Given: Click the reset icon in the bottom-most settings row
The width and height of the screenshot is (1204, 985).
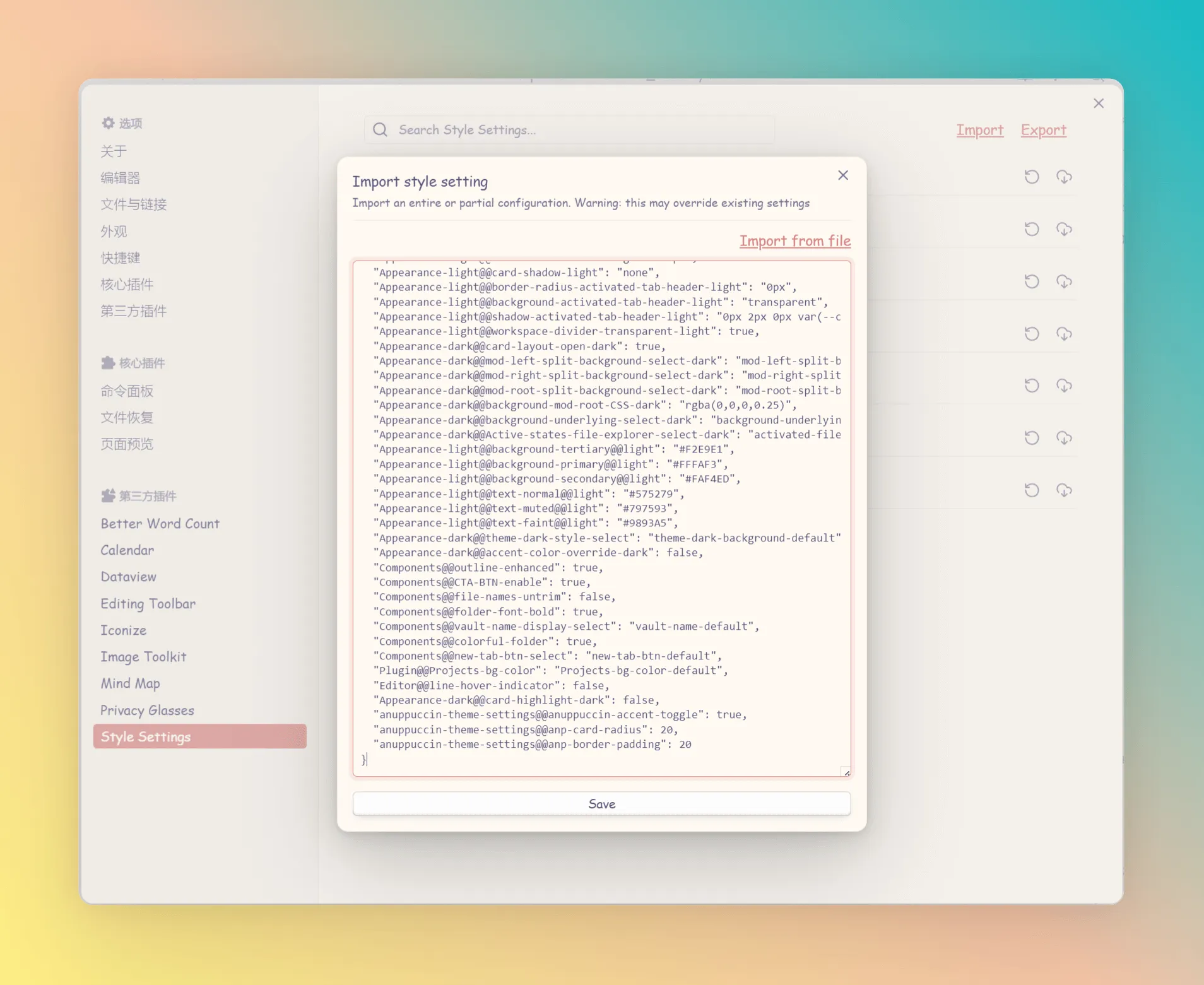Looking at the screenshot, I should pos(1032,490).
